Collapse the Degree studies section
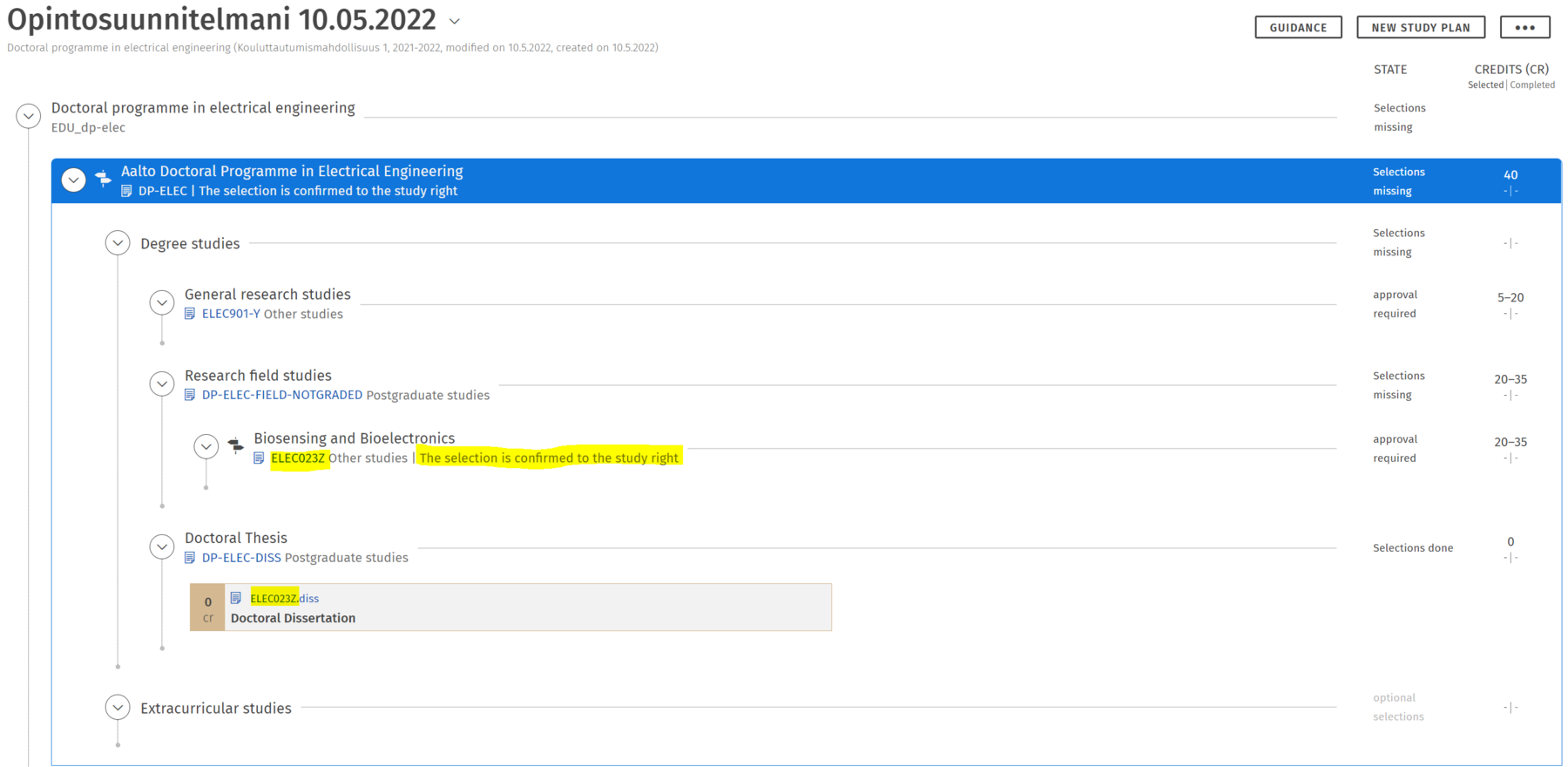This screenshot has width=1568, height=767. click(118, 243)
